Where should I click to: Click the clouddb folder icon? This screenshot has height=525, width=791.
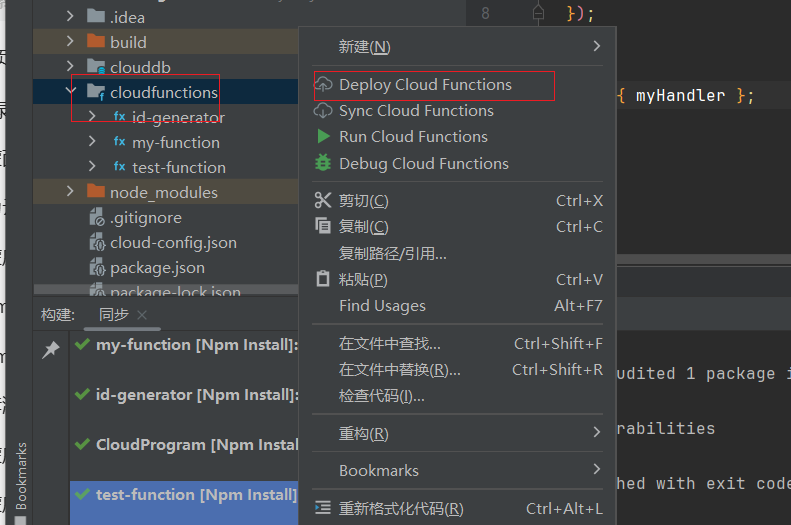coord(95,67)
